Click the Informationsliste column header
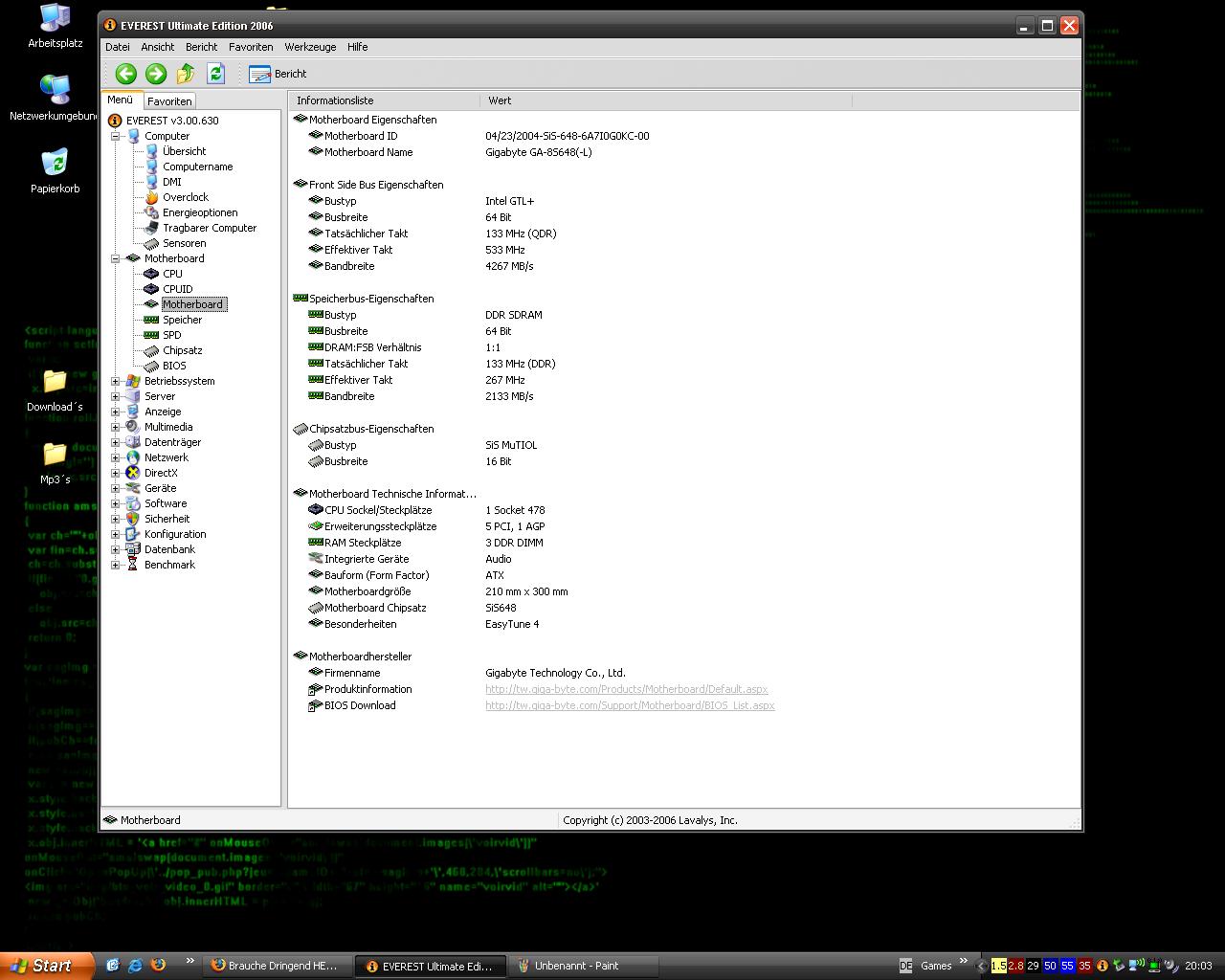Viewport: 1225px width, 980px height. [384, 100]
